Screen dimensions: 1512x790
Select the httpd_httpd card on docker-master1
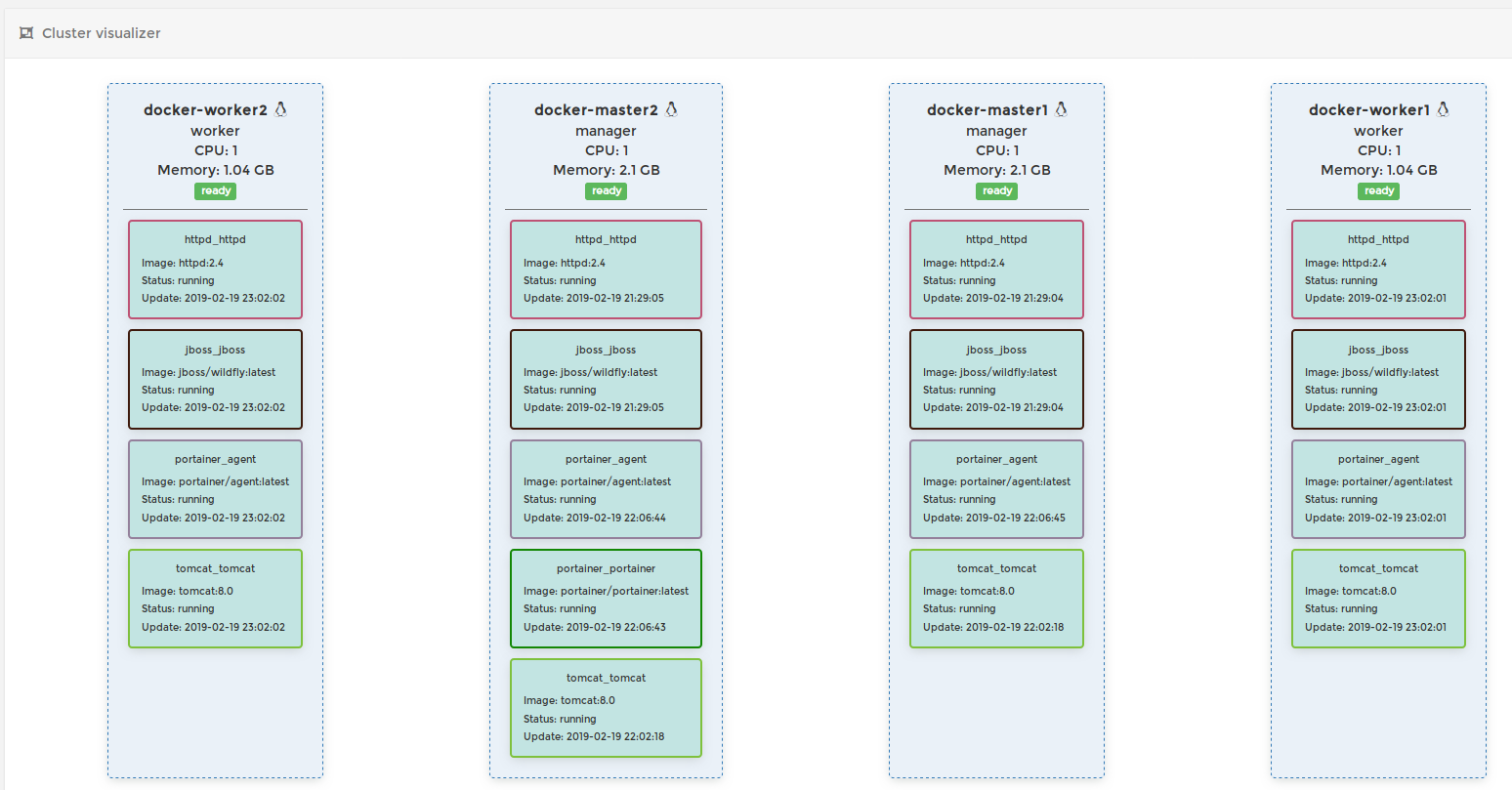(x=996, y=270)
